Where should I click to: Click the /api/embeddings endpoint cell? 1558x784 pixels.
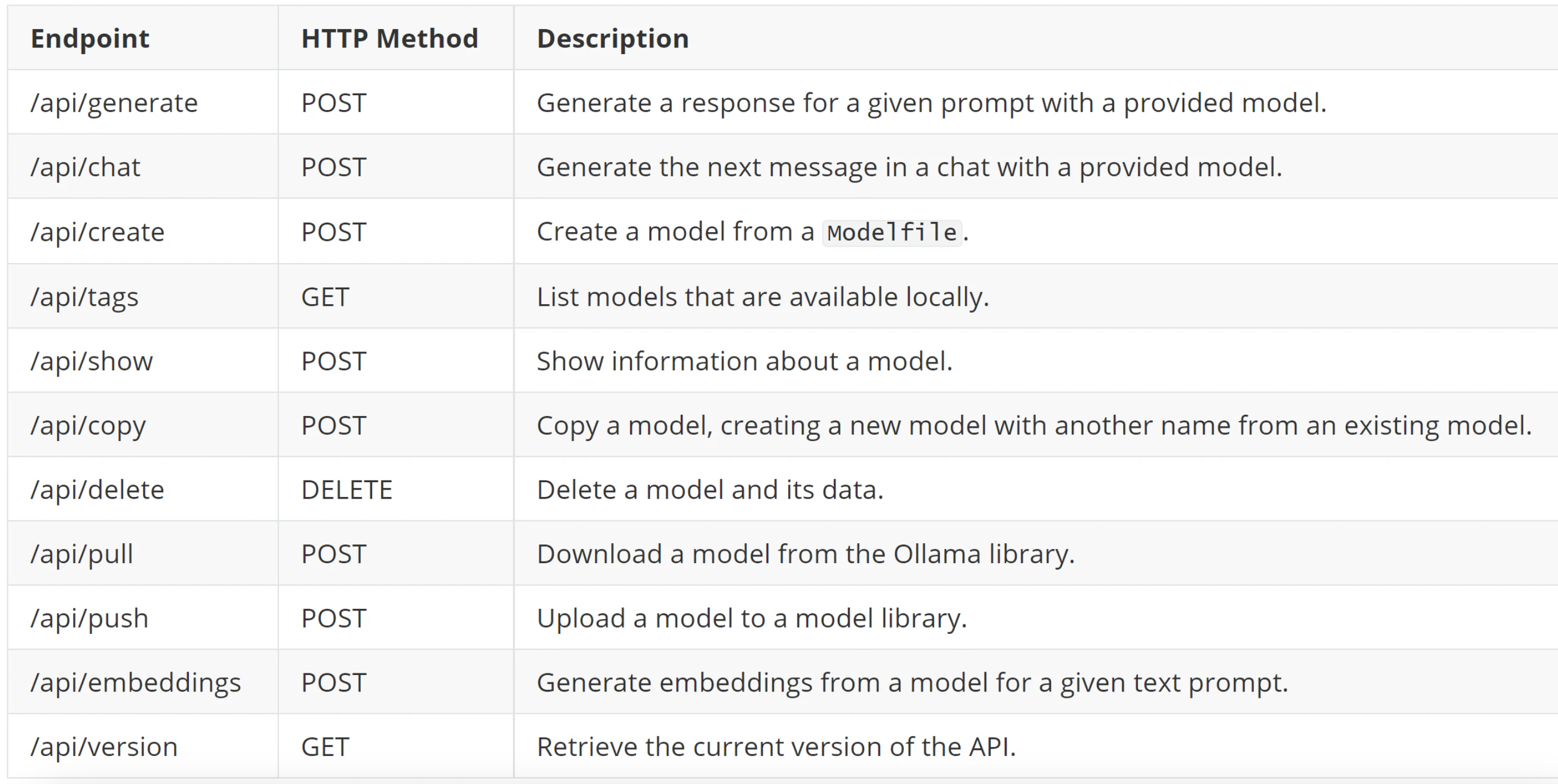pos(135,682)
